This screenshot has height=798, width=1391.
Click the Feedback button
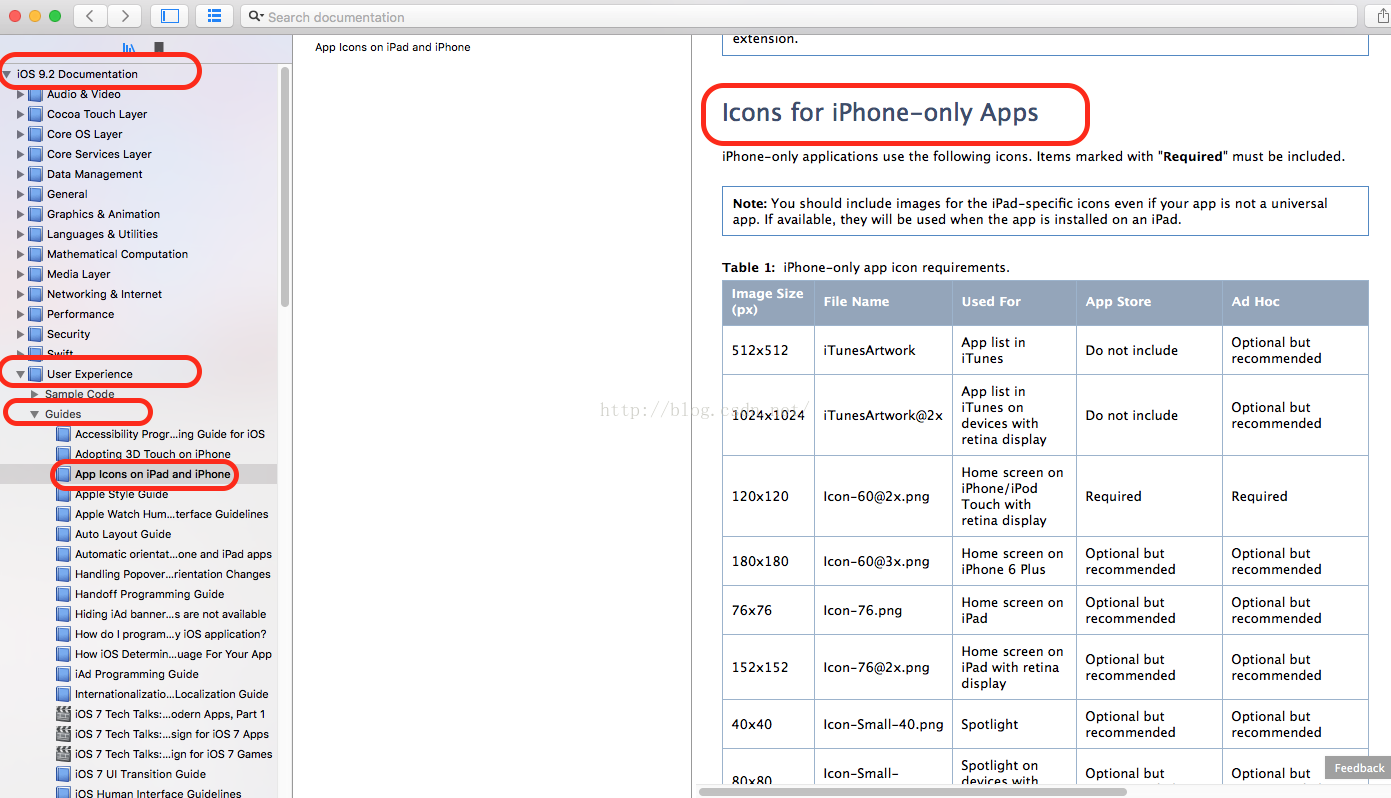click(1359, 768)
